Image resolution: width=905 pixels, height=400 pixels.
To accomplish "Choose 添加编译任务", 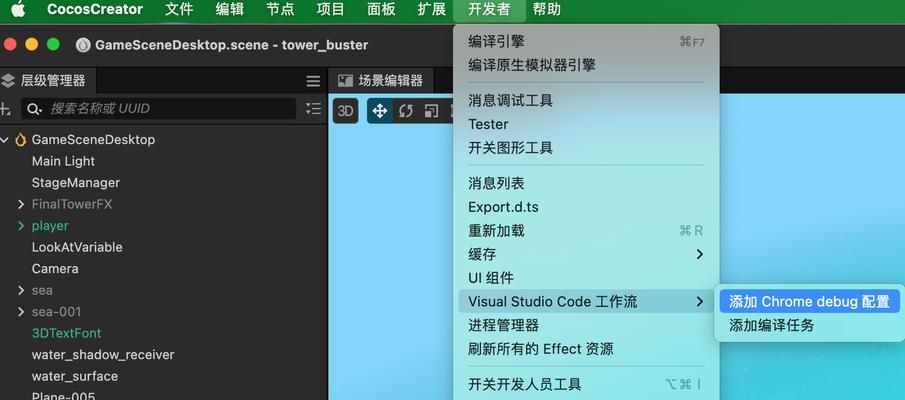I will 809,325.
